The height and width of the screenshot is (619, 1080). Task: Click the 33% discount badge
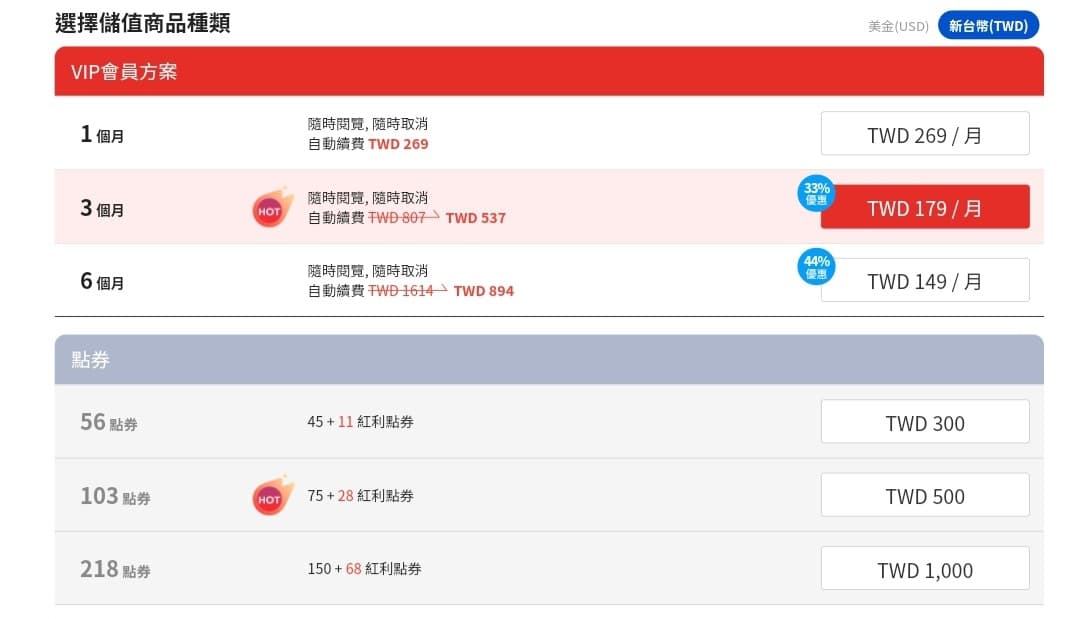(x=816, y=193)
